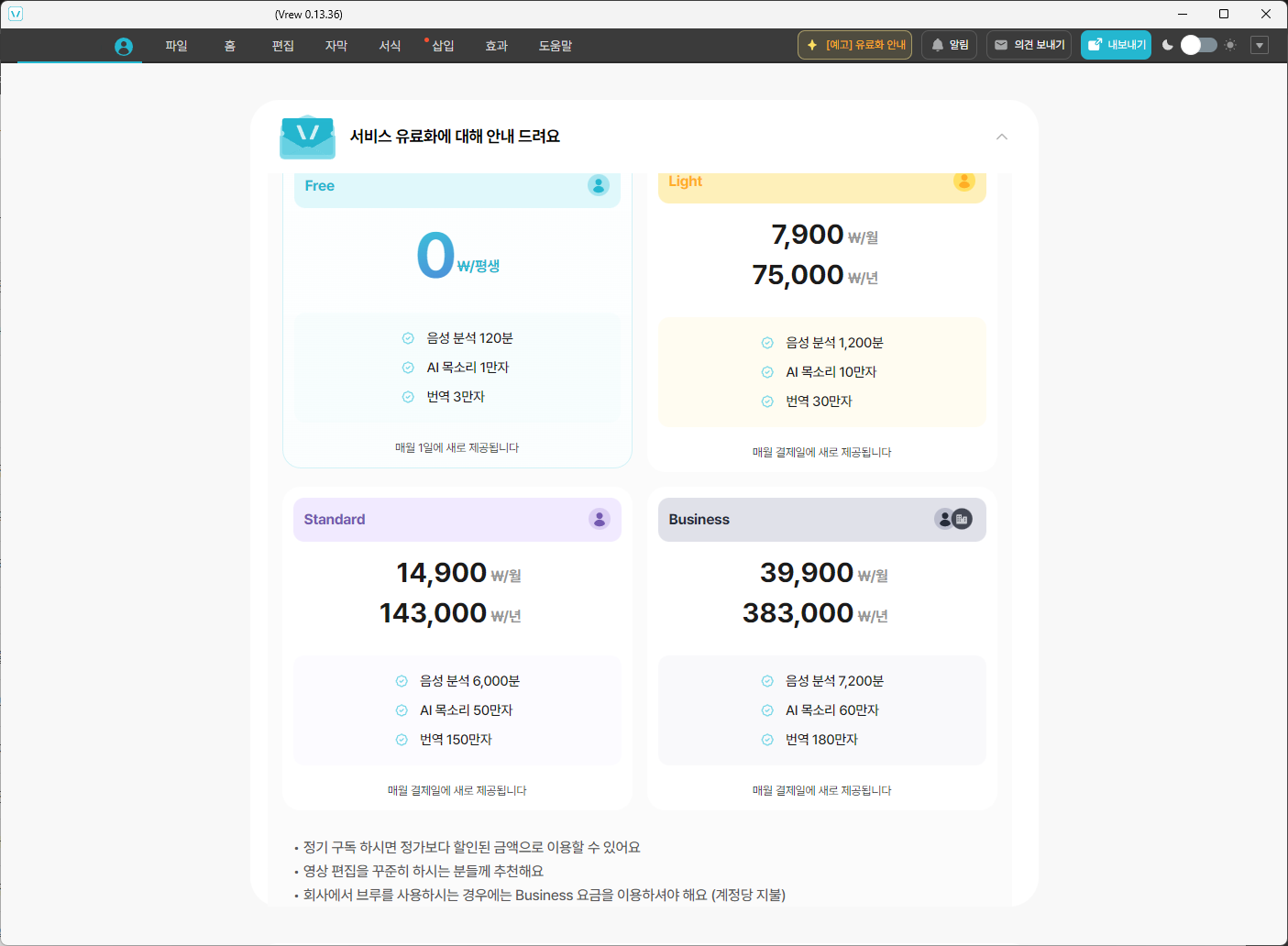Click check icon next to AI 목소리 60만자
The height and width of the screenshot is (946, 1288).
pos(767,710)
